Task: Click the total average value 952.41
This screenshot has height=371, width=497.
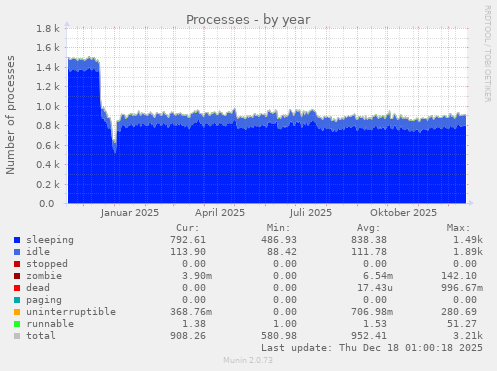Action: point(369,336)
